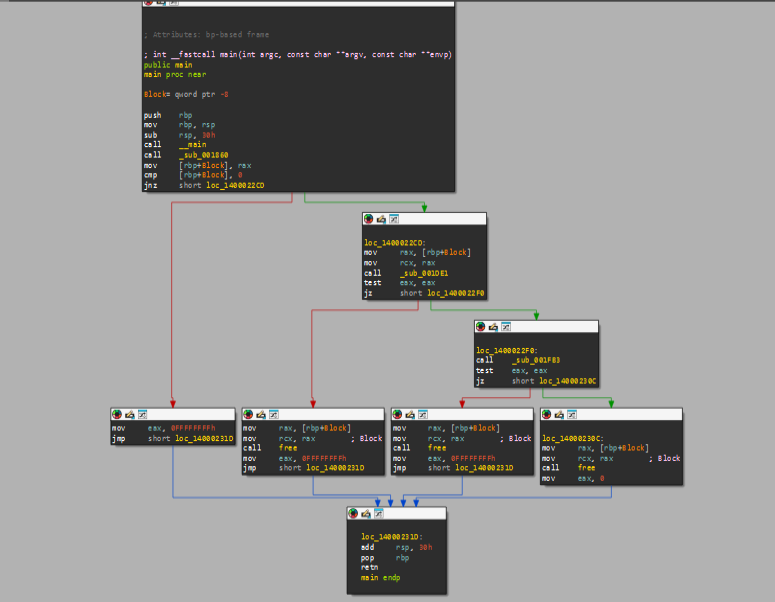
Task: Open the color picker on loc_1400022F0 block
Action: pos(481,327)
